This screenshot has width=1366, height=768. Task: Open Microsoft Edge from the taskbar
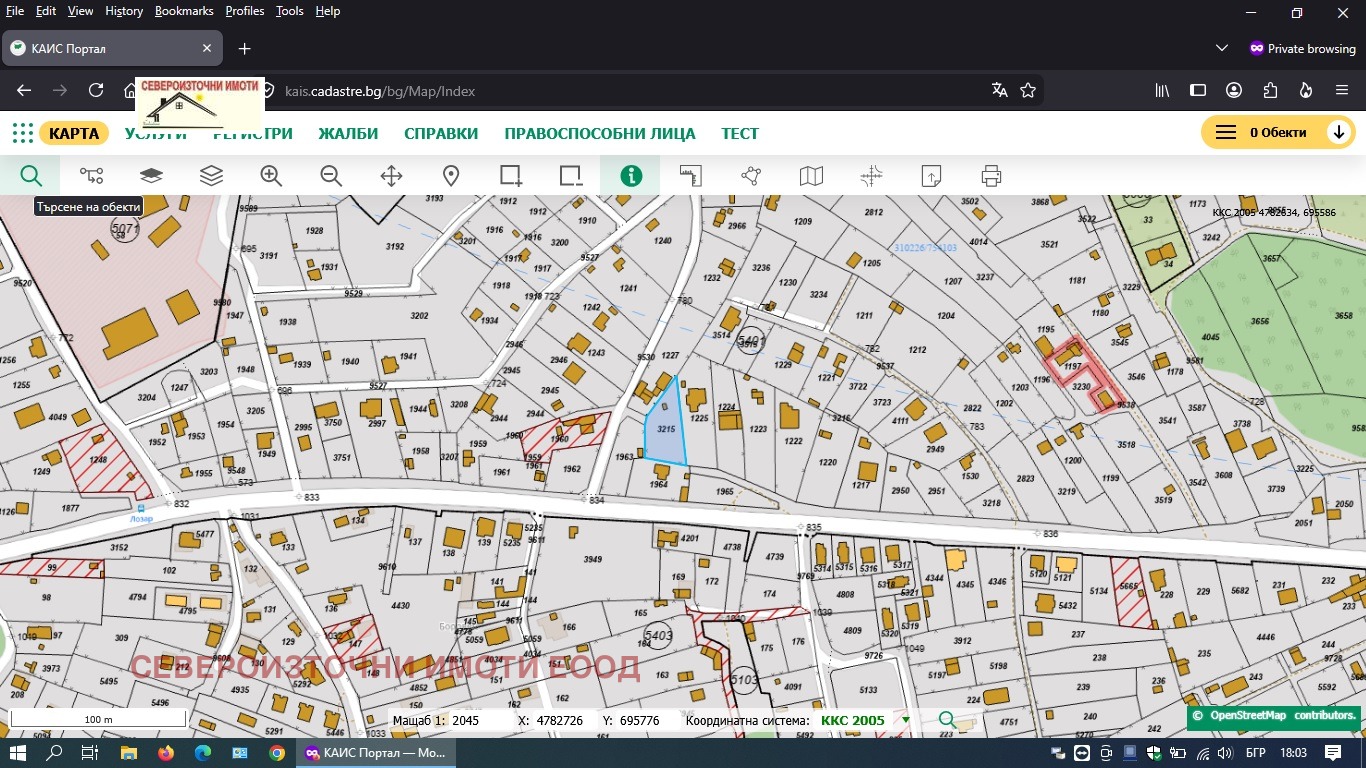[203, 752]
